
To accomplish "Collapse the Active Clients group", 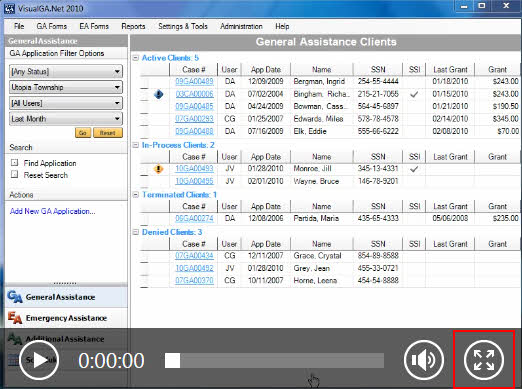I will click(136, 58).
